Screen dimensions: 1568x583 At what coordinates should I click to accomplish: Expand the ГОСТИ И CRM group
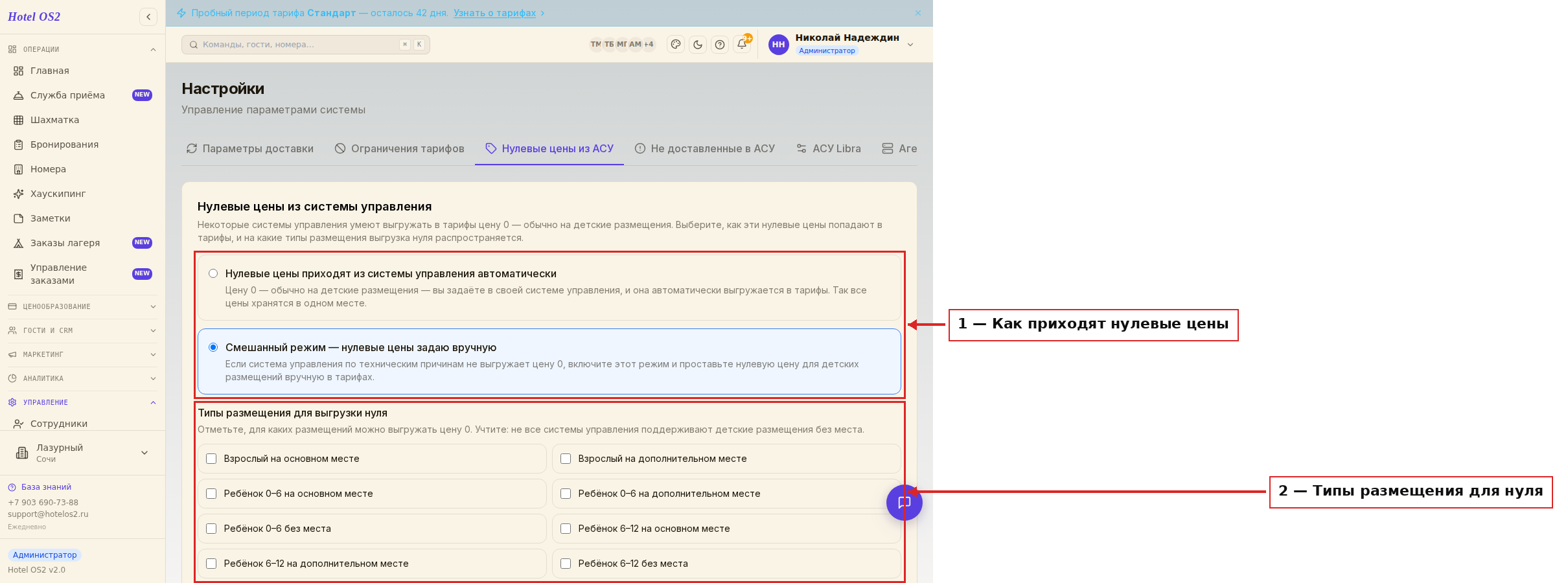coord(82,330)
